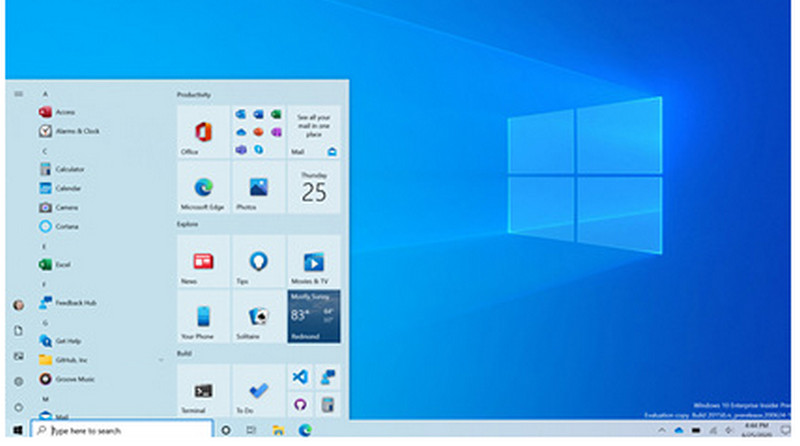Launch Get Help from the app list
Image resolution: width=800 pixels, height=446 pixels.
click(x=60, y=341)
